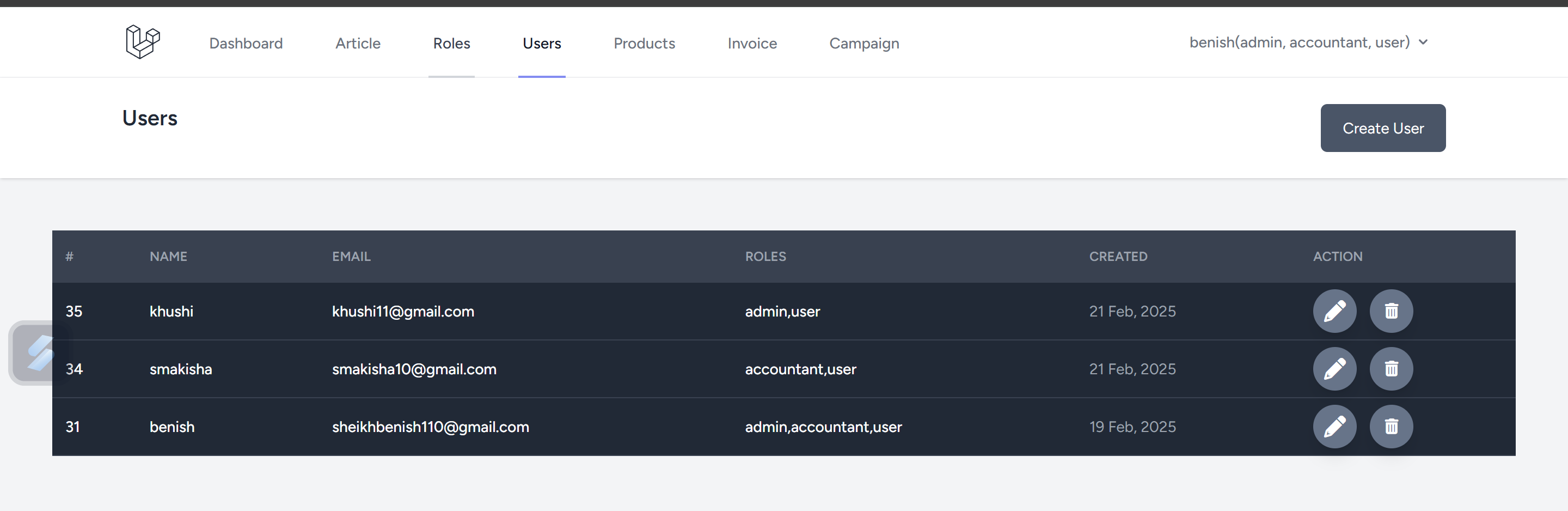1568x511 pixels.
Task: Edit user smakisha with pencil icon
Action: coord(1334,369)
